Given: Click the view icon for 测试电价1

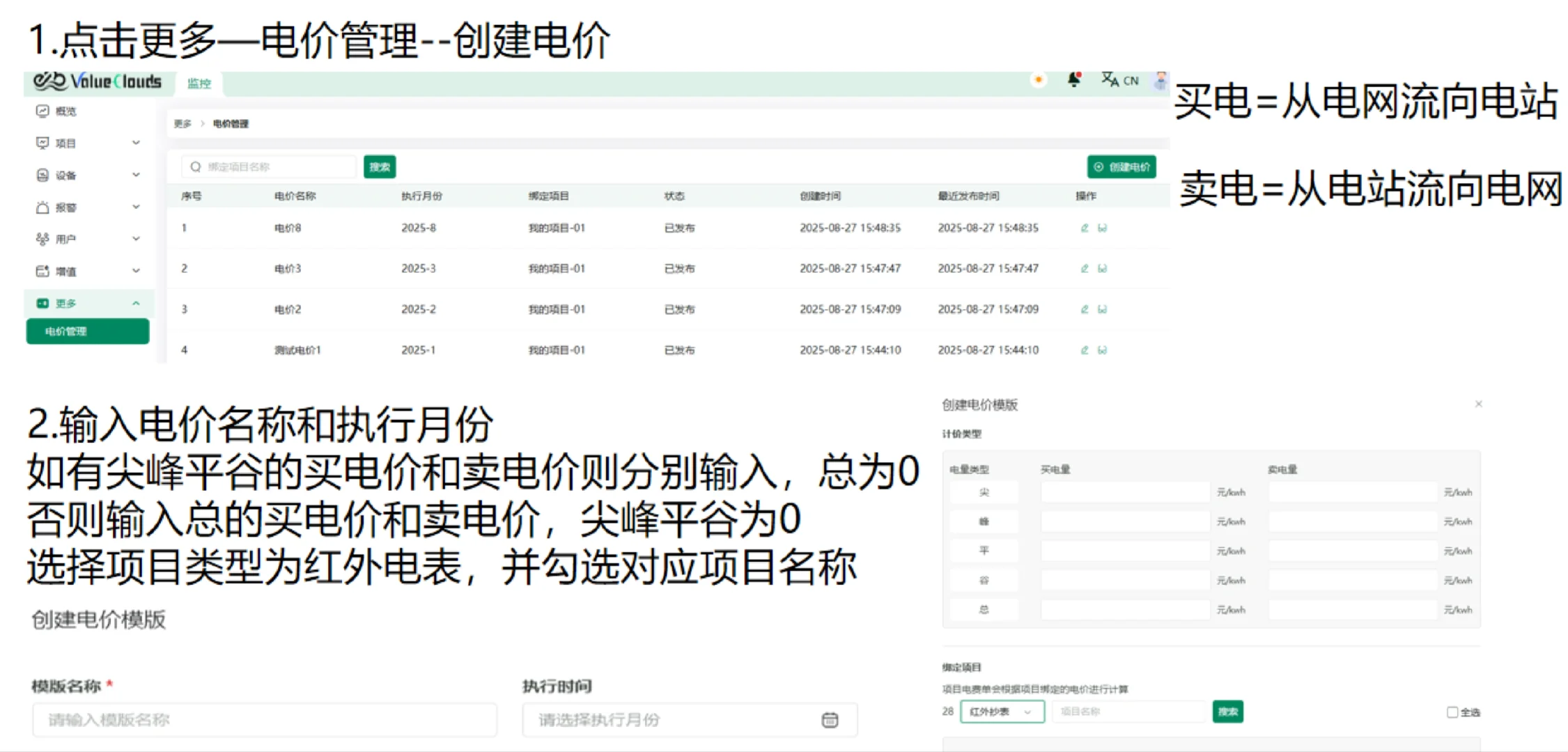Looking at the screenshot, I should pyautogui.click(x=1103, y=350).
